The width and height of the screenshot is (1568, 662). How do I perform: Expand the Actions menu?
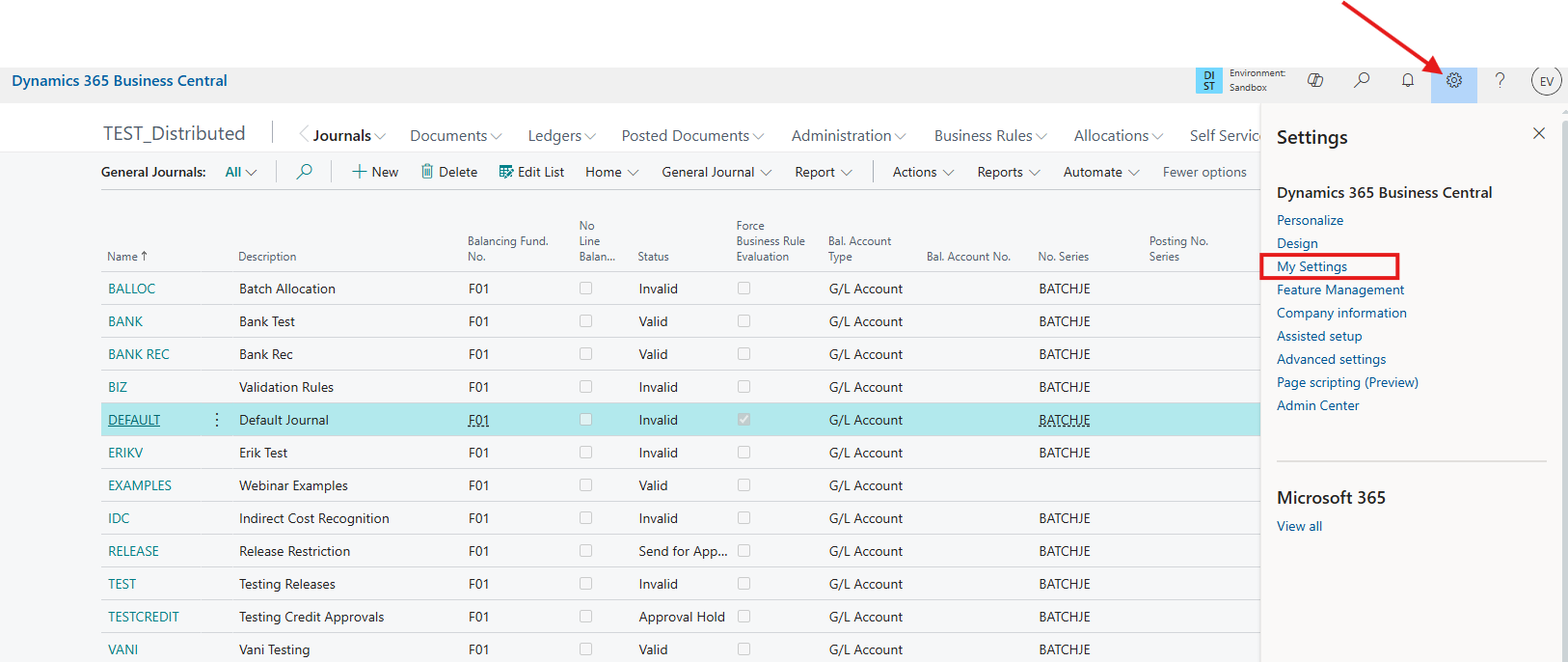point(923,172)
